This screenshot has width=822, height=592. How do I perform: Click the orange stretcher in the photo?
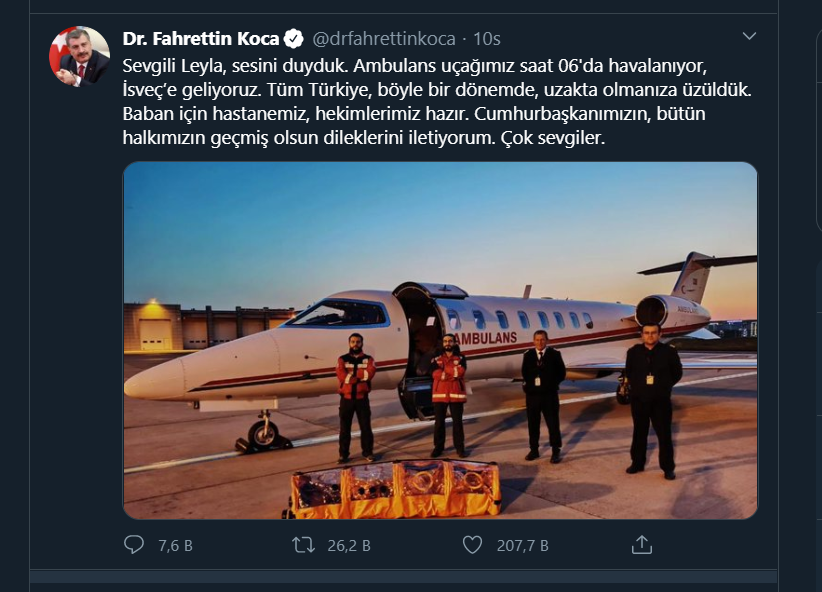[x=392, y=488]
